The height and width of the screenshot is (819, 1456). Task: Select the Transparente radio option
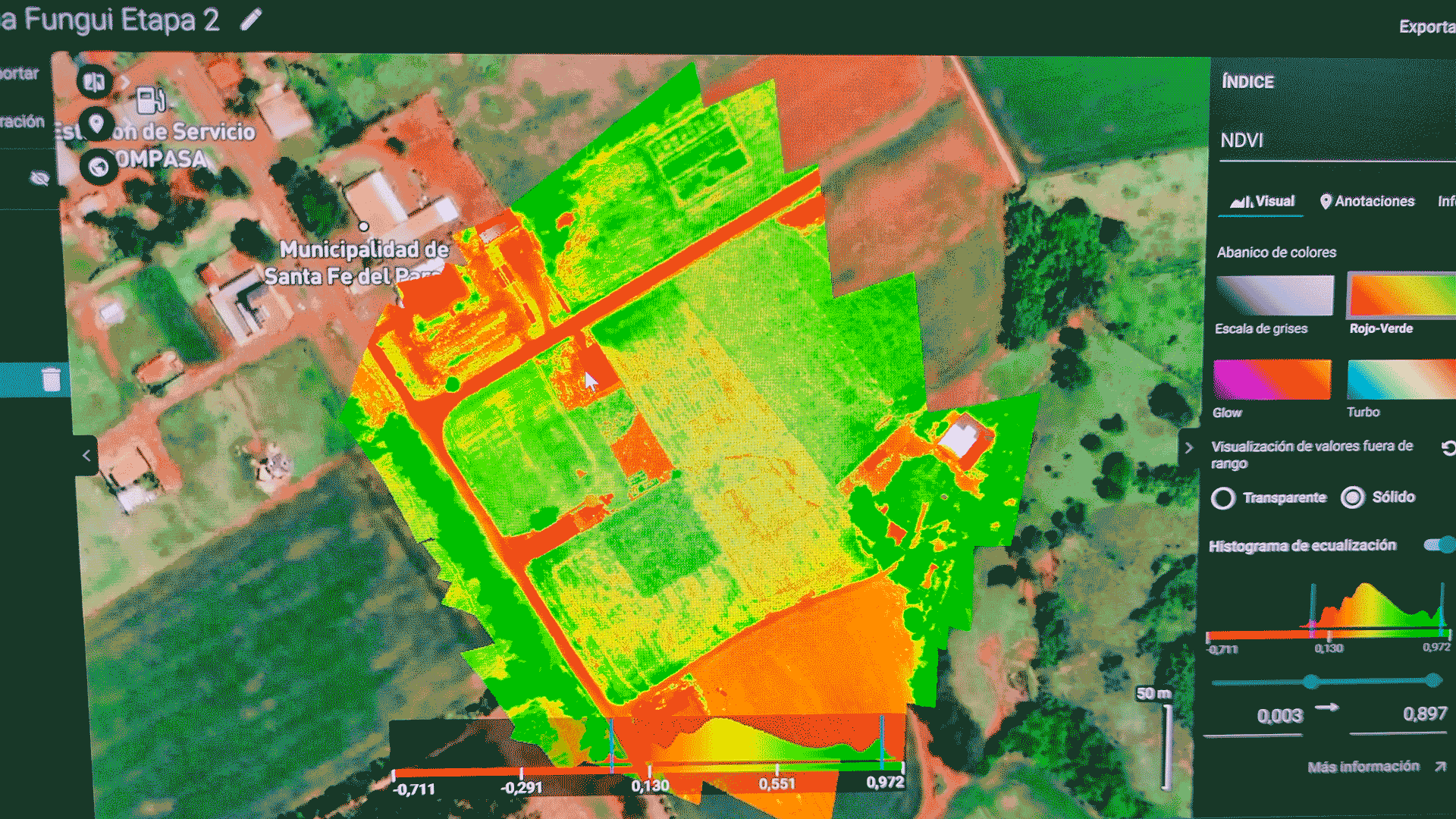click(1222, 498)
